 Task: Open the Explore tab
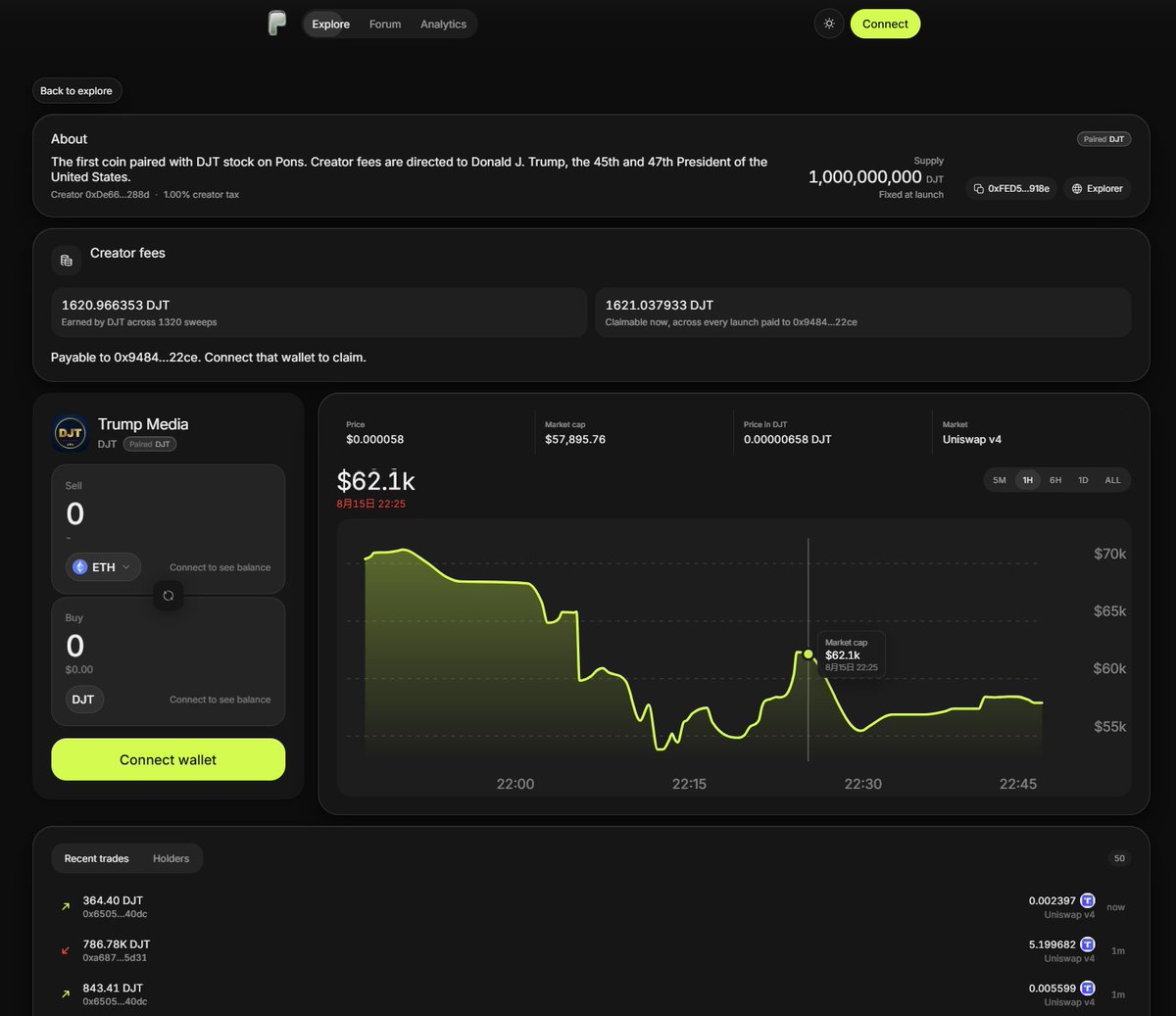pyautogui.click(x=330, y=24)
